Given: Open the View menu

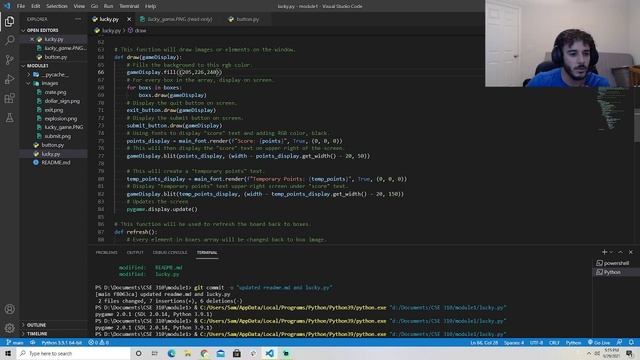Looking at the screenshot, I should [79, 6].
